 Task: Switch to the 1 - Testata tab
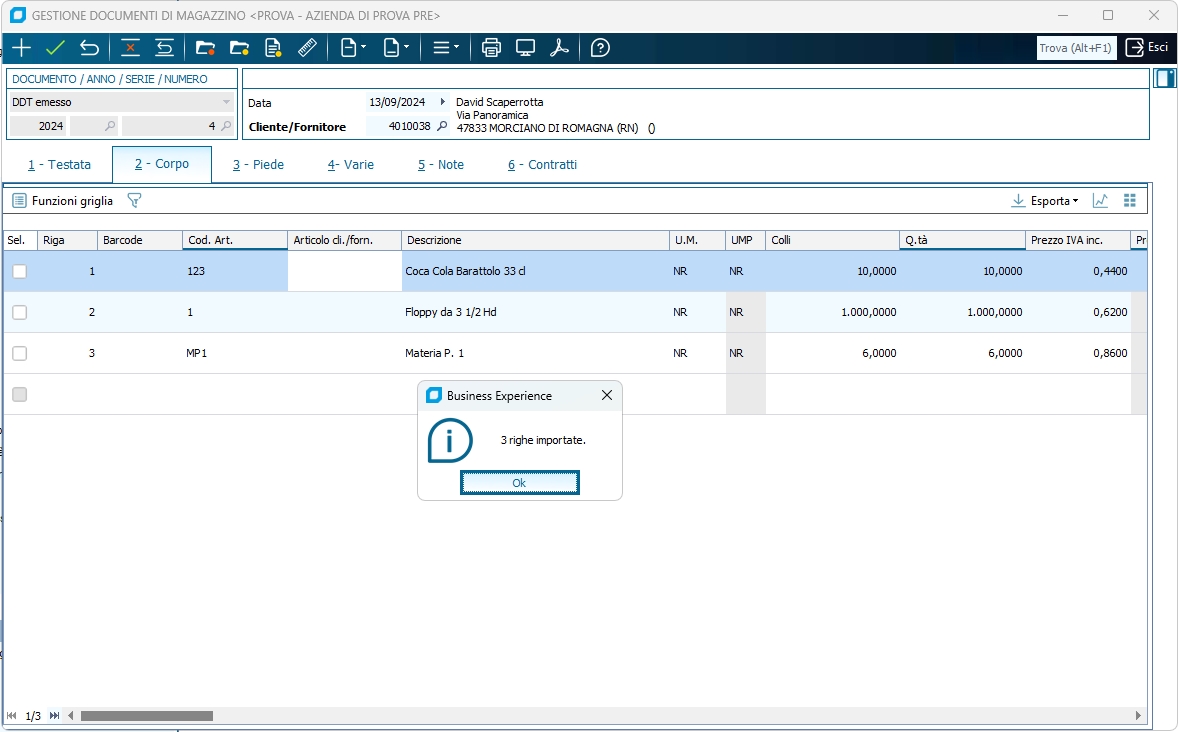click(59, 165)
